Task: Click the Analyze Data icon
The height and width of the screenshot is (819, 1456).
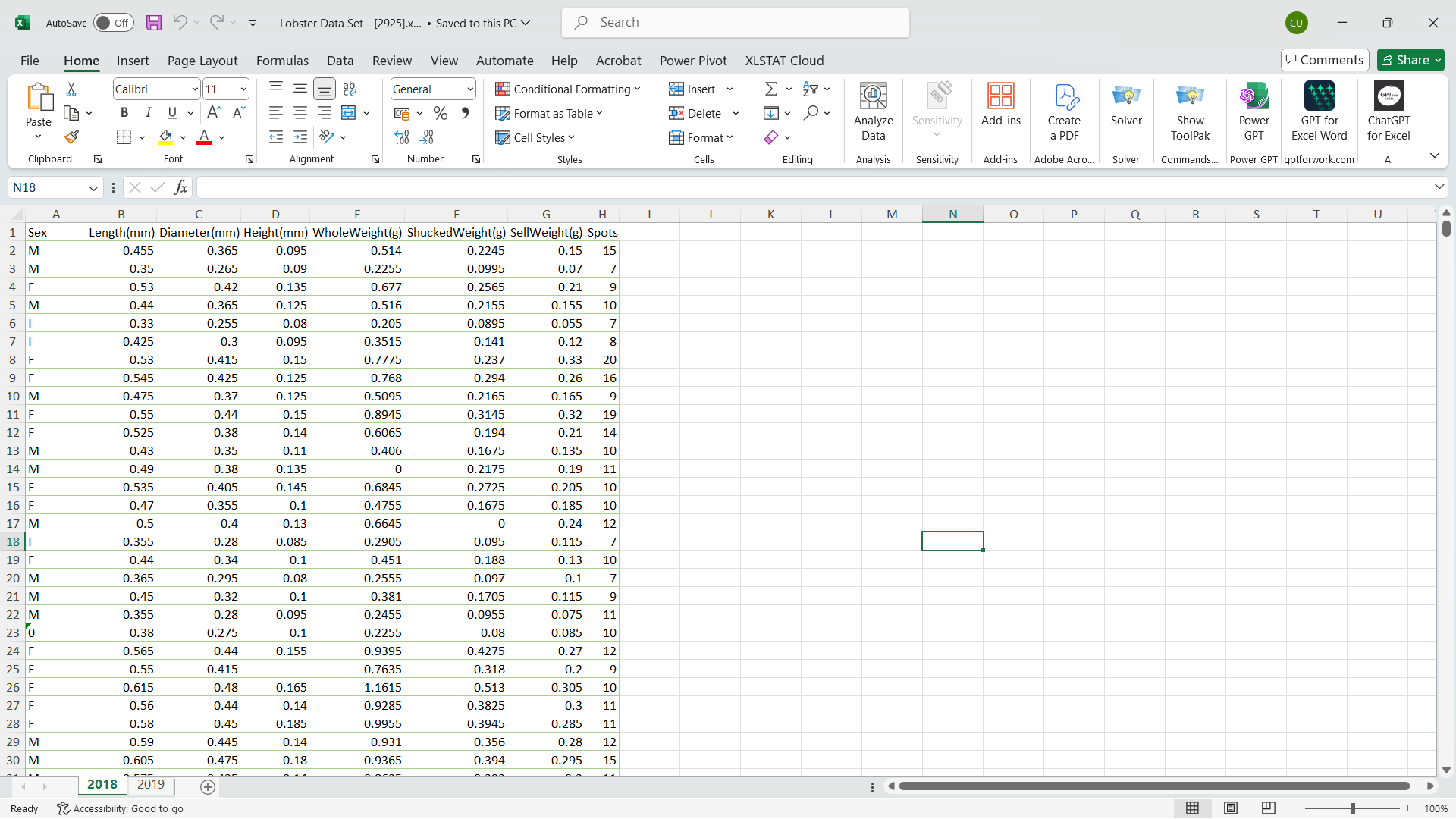Action: (x=873, y=111)
